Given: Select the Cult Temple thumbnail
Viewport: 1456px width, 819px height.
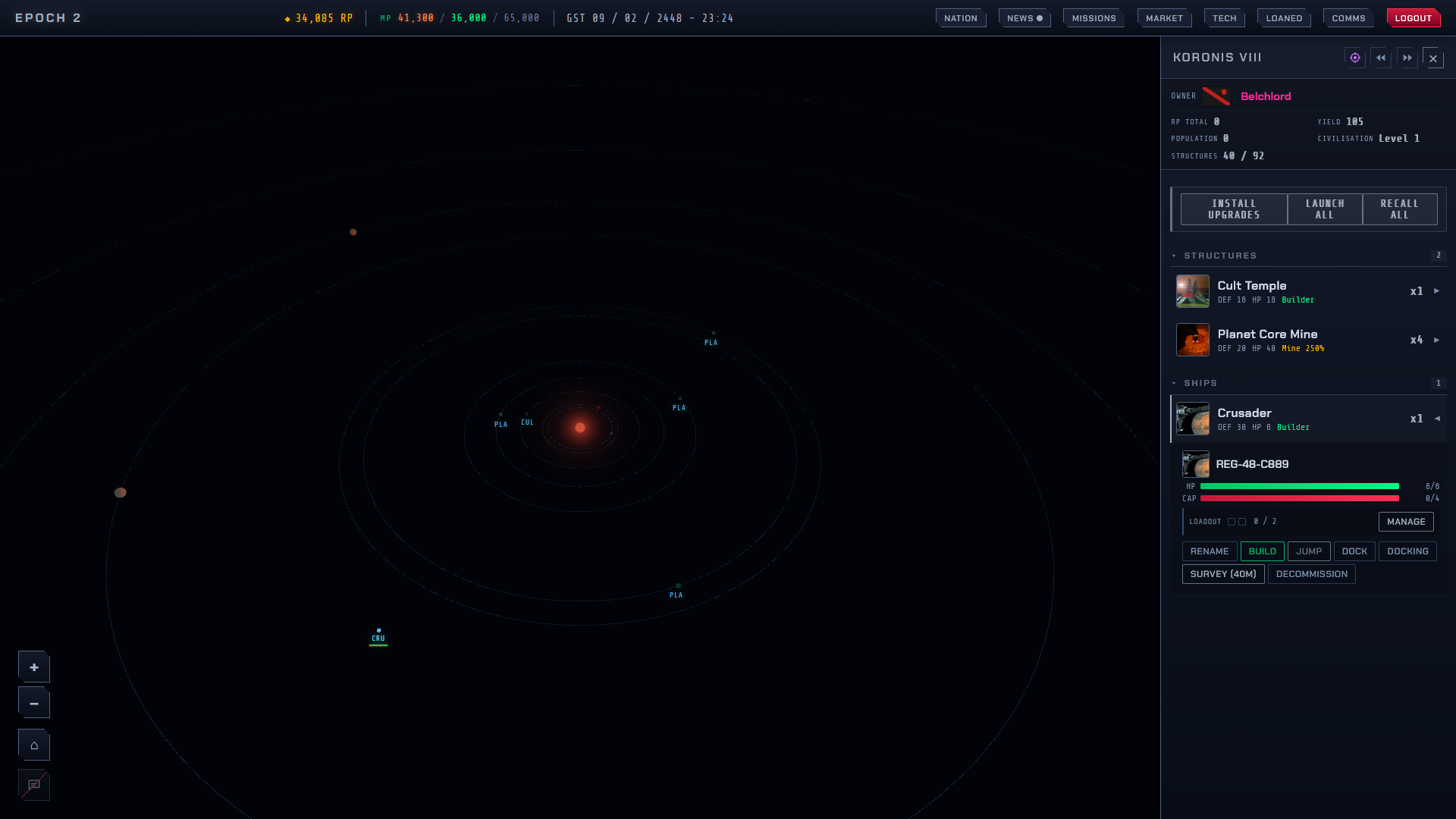Looking at the screenshot, I should 1193,291.
